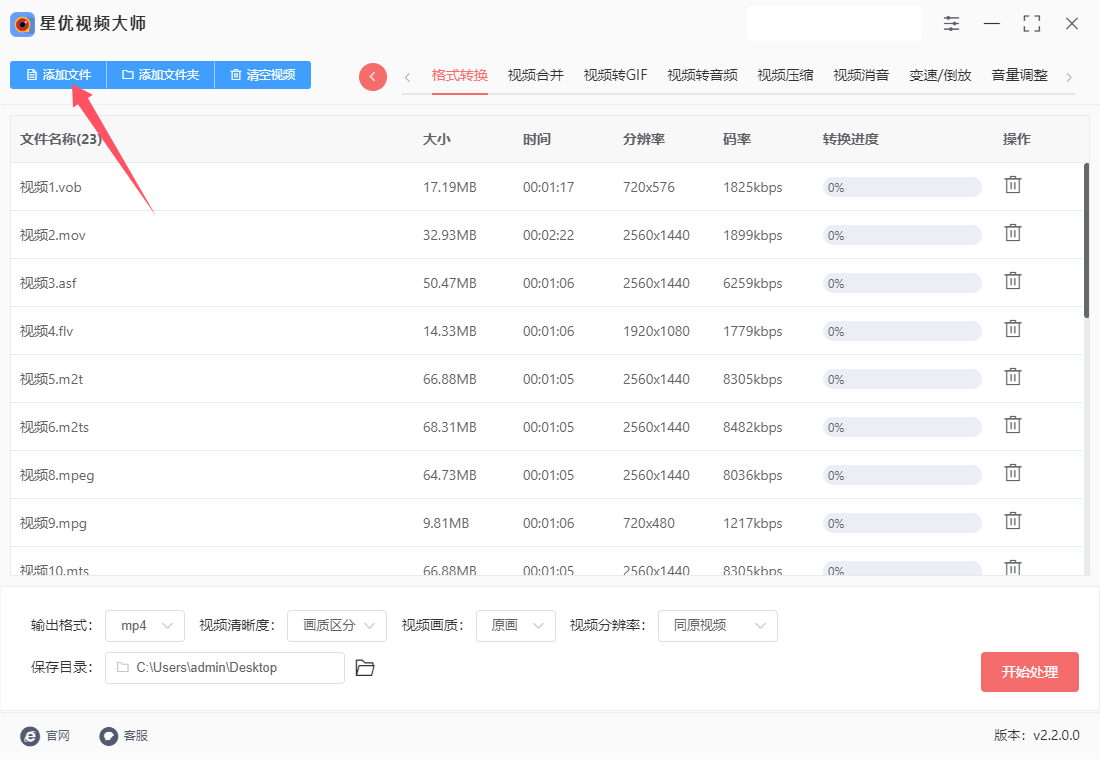
Task: Delete the 视频3.asf row with trash icon
Action: pyautogui.click(x=1012, y=281)
